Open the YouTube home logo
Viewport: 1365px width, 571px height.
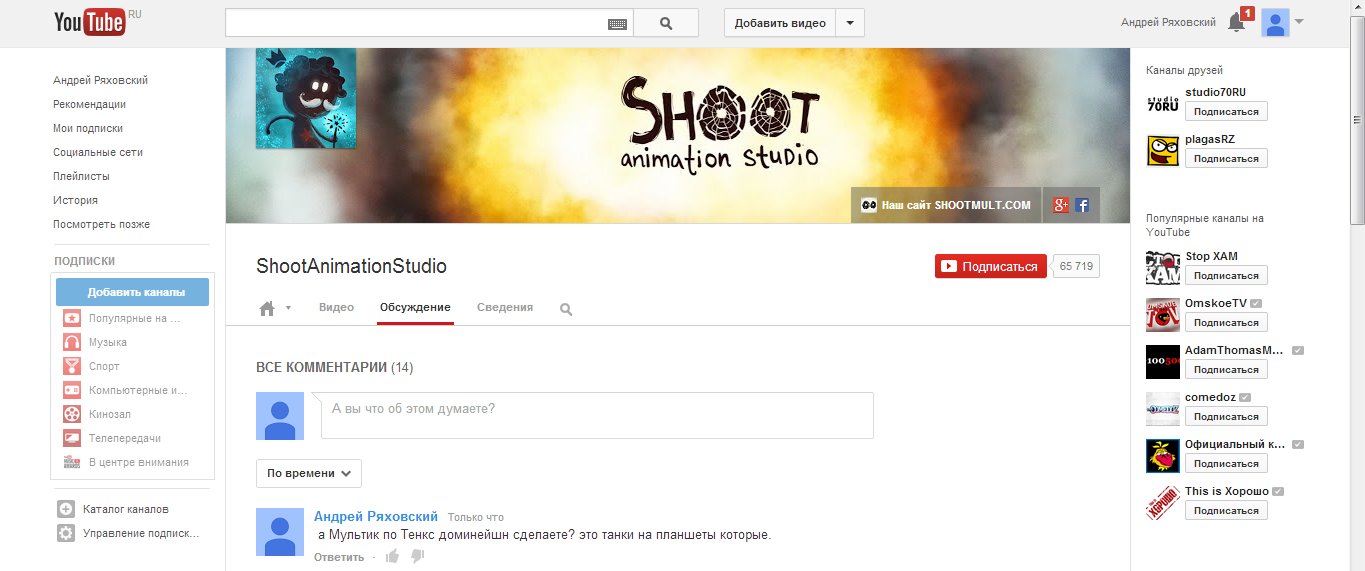tap(88, 22)
